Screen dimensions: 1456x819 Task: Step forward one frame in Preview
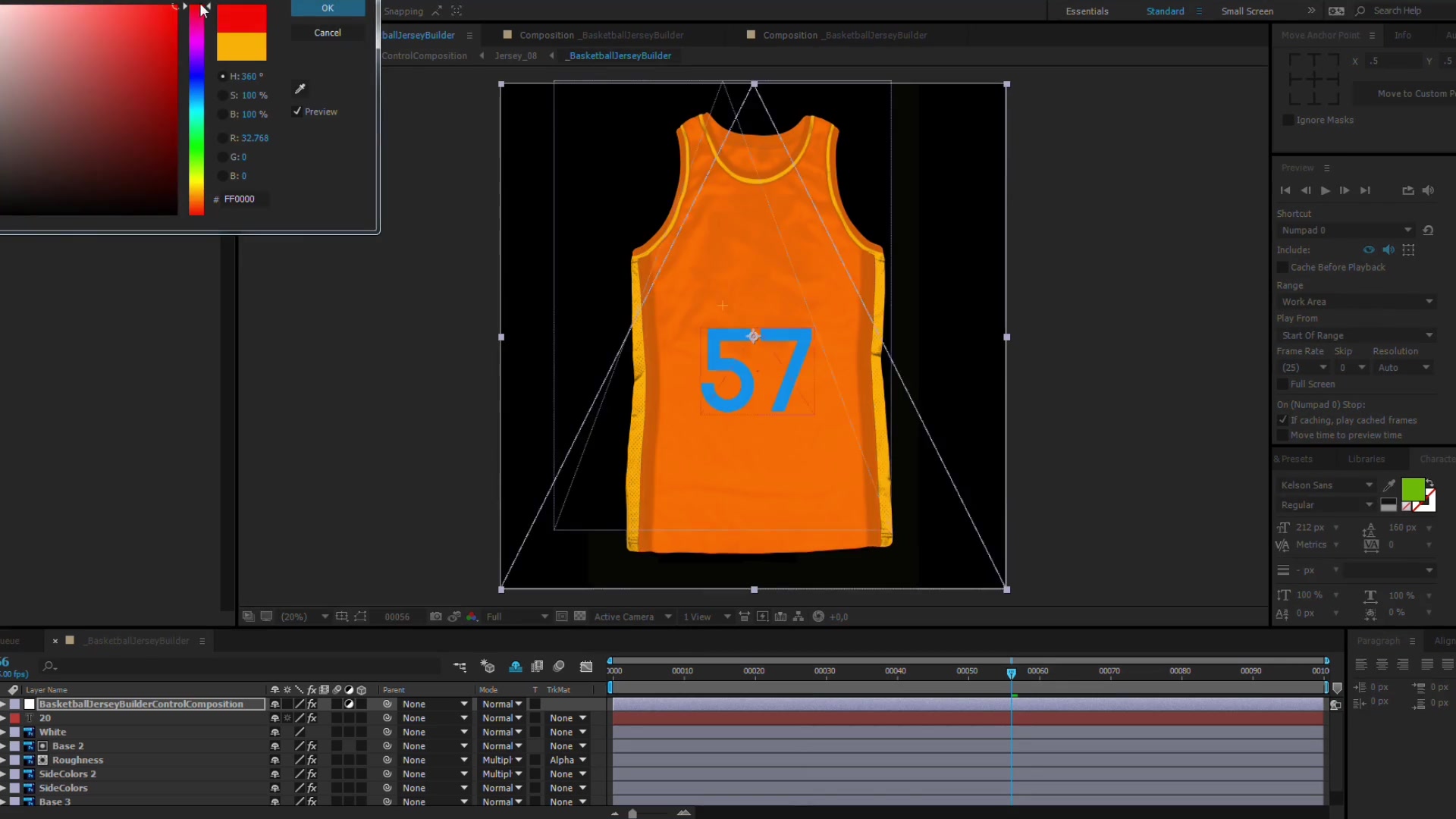point(1345,190)
